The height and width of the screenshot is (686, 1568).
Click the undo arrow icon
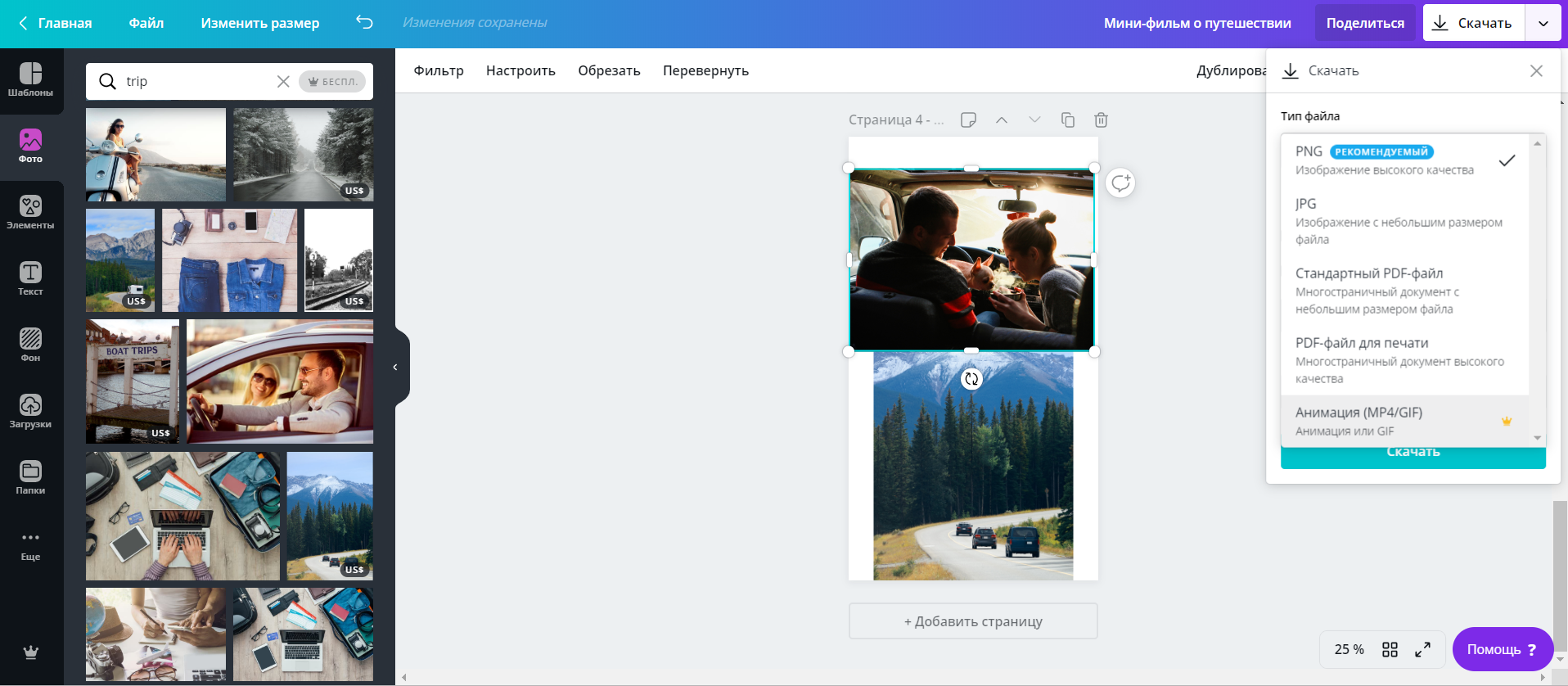[x=364, y=23]
